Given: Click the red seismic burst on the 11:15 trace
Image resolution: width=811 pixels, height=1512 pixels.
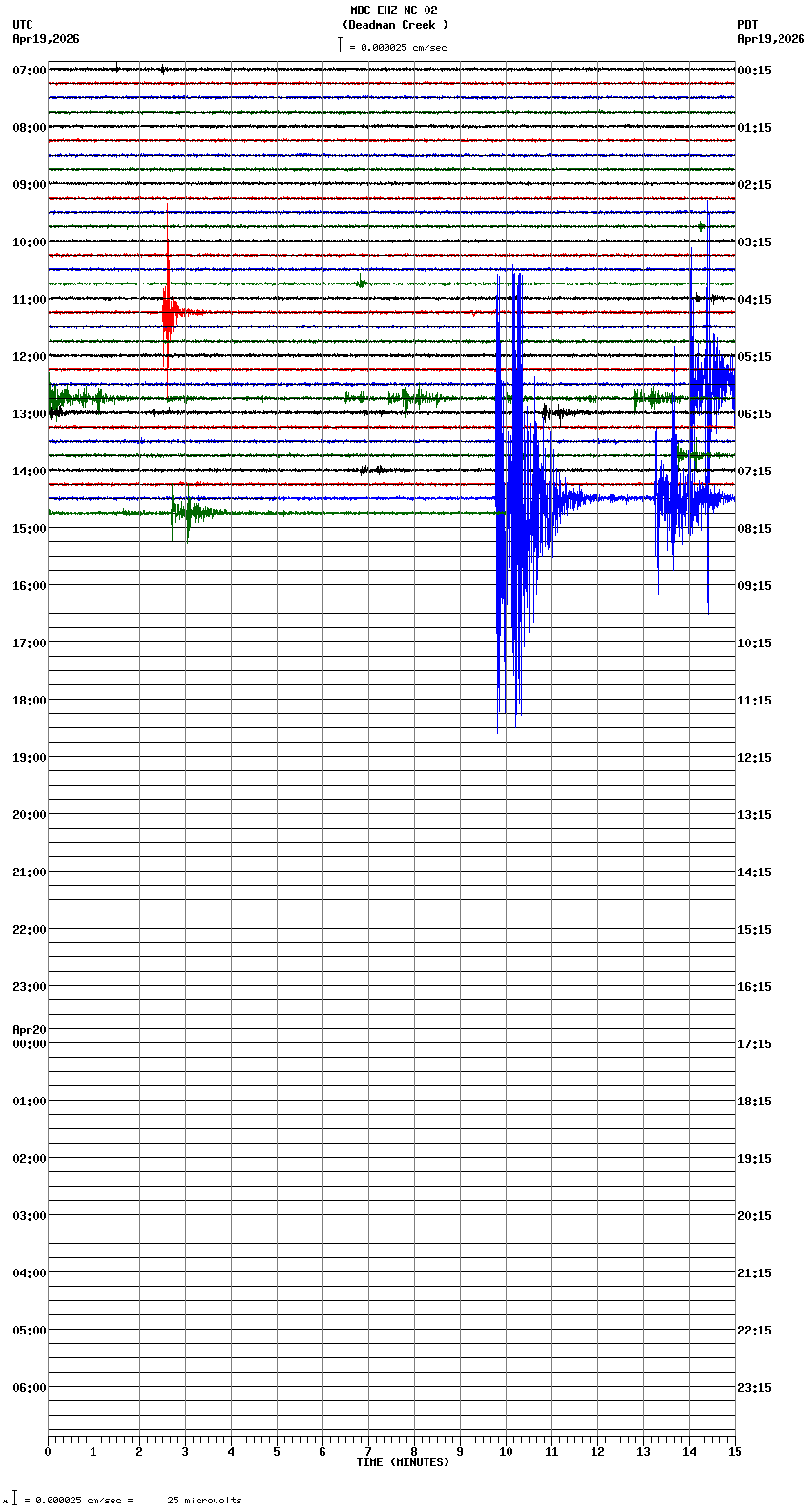Looking at the screenshot, I should (169, 310).
